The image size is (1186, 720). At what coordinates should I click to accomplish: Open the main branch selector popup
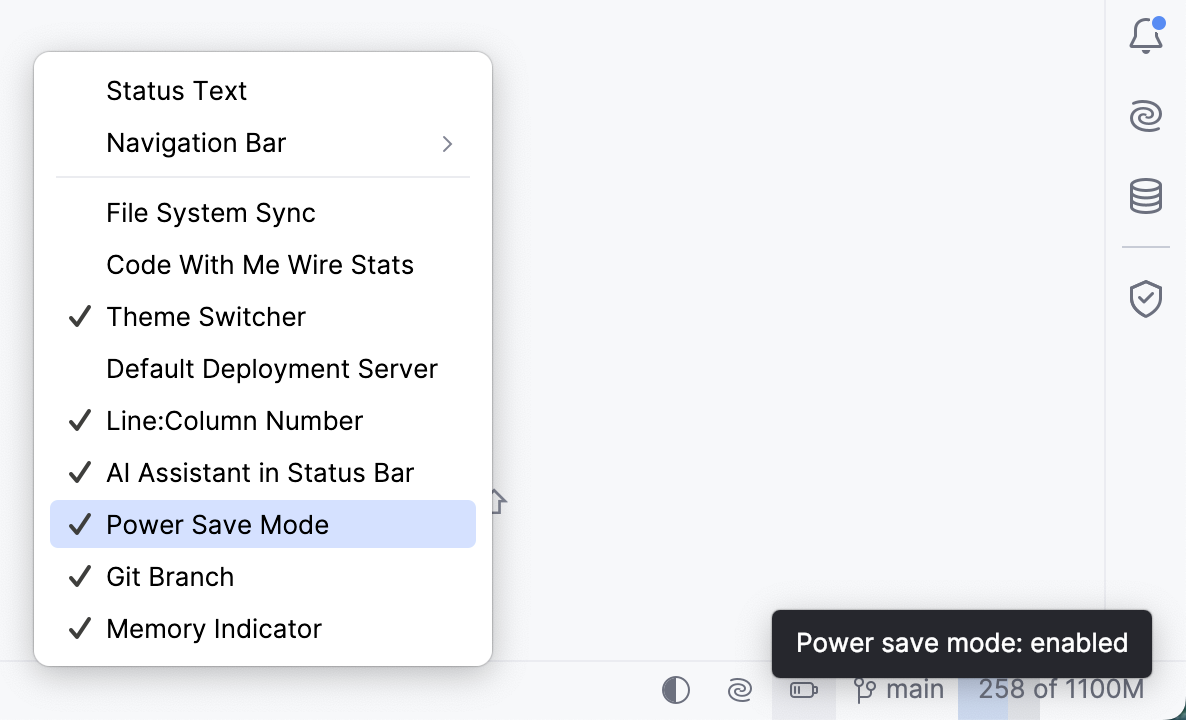912,689
